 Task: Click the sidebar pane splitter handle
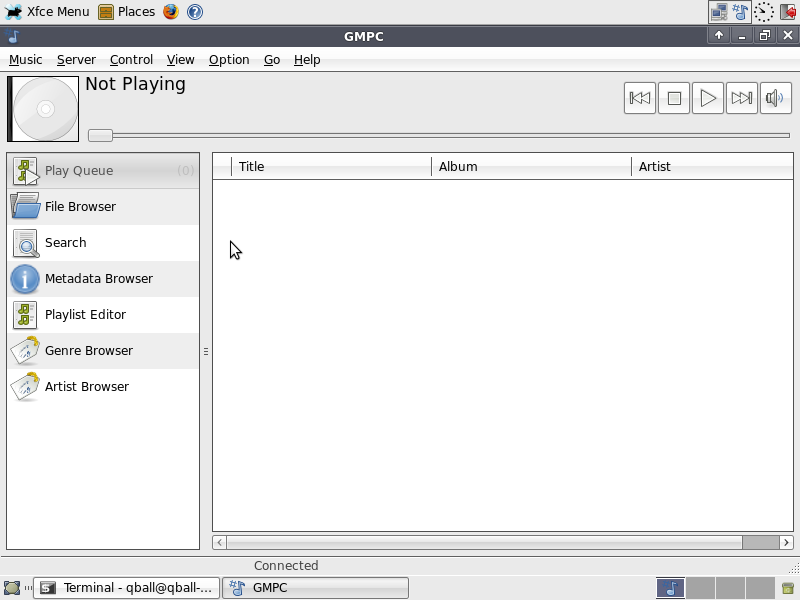click(x=206, y=352)
